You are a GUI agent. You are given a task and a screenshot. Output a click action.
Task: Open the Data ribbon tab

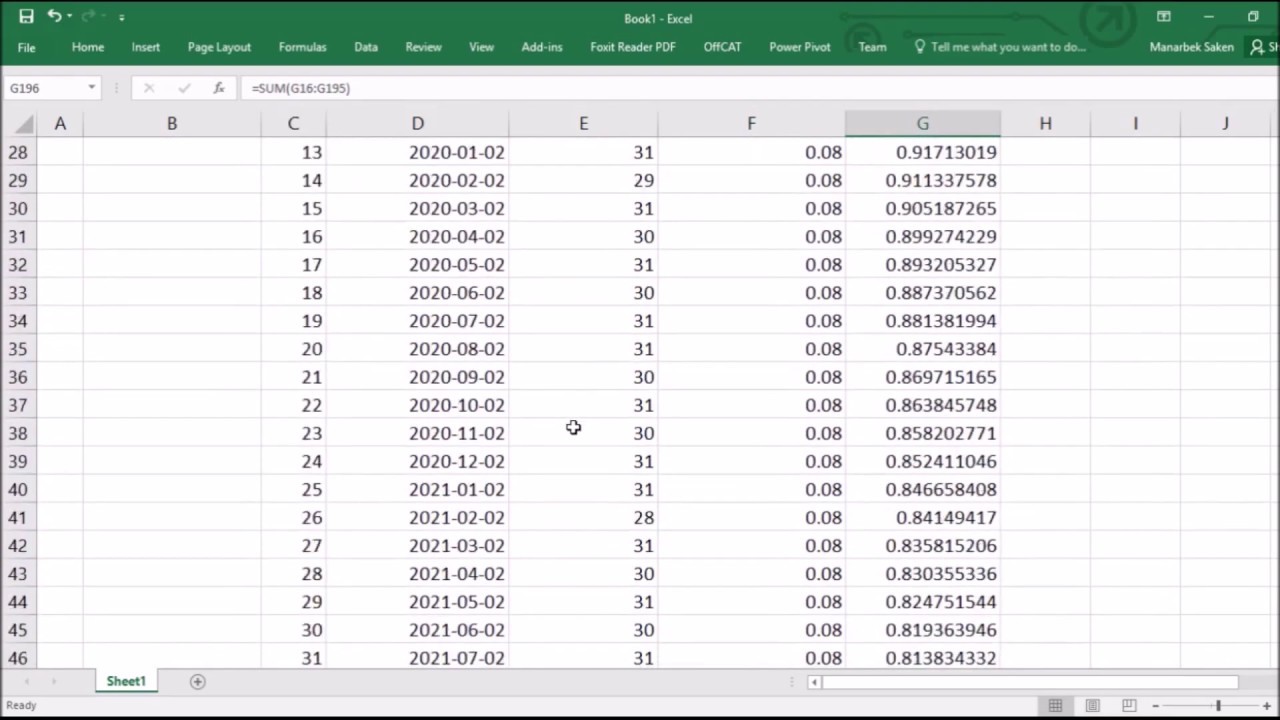[366, 47]
